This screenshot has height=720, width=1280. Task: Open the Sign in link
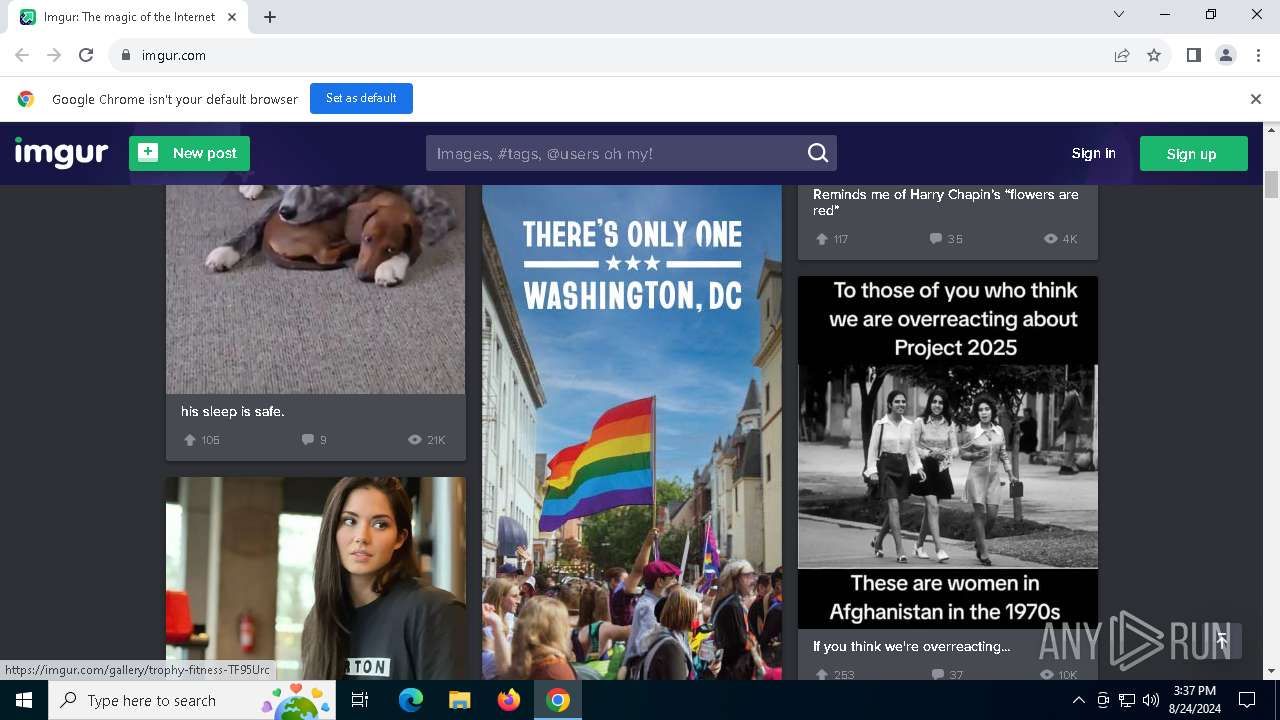tap(1093, 153)
